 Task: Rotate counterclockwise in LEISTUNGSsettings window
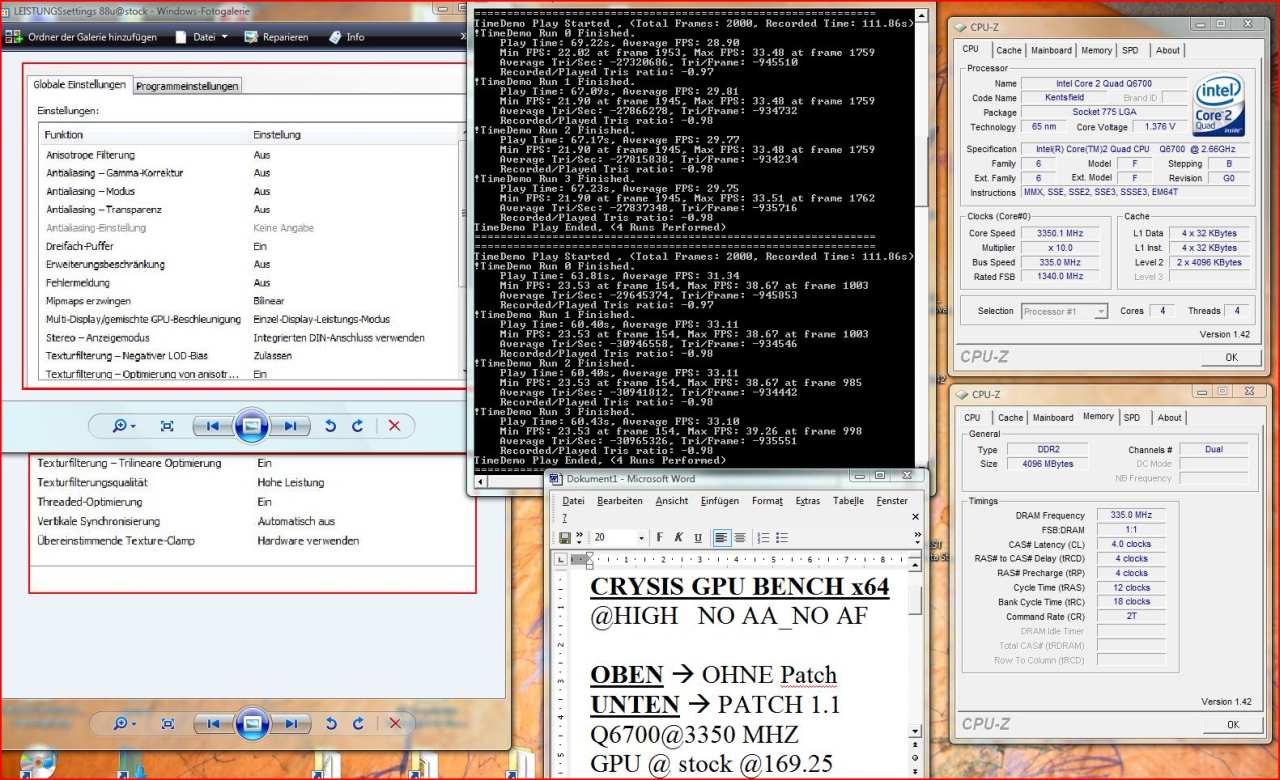pos(331,426)
